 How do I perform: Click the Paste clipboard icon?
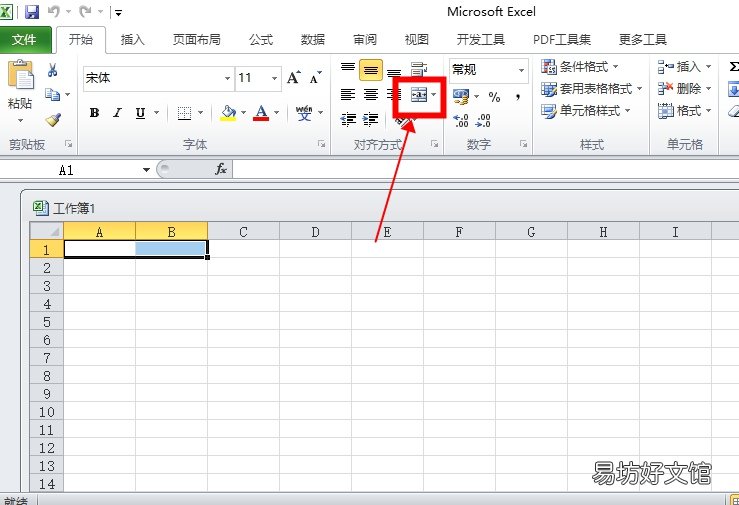click(x=20, y=75)
